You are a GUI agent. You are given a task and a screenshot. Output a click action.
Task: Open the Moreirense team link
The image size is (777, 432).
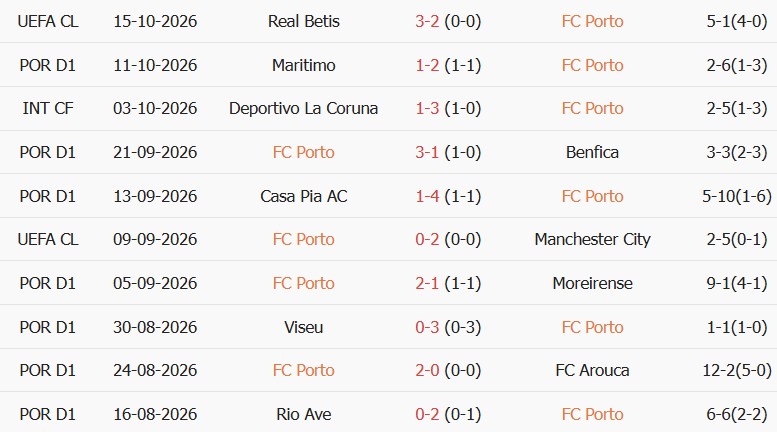click(x=592, y=283)
